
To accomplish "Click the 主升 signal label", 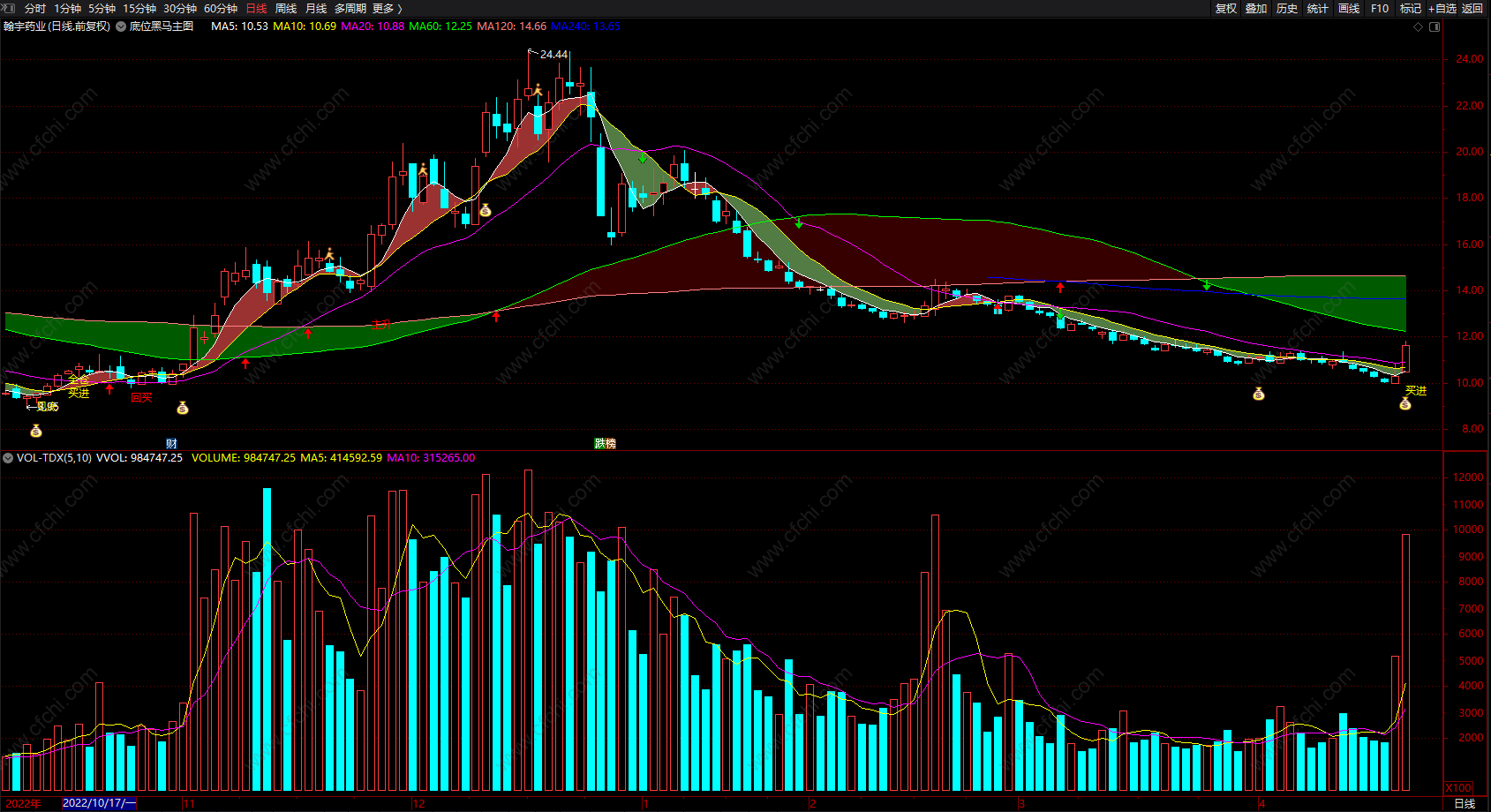I will click(x=381, y=325).
